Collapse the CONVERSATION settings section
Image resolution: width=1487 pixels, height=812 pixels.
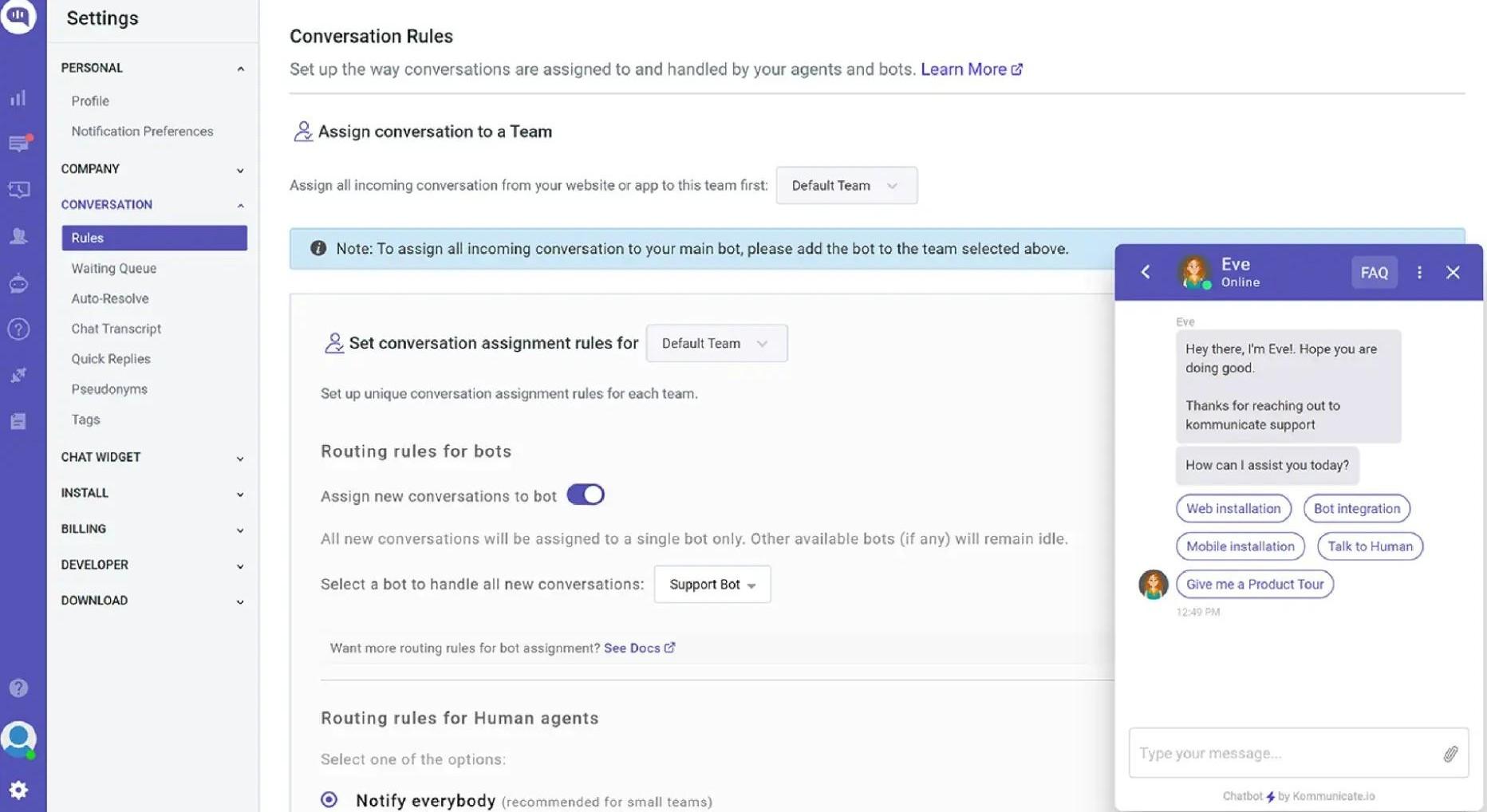point(152,205)
